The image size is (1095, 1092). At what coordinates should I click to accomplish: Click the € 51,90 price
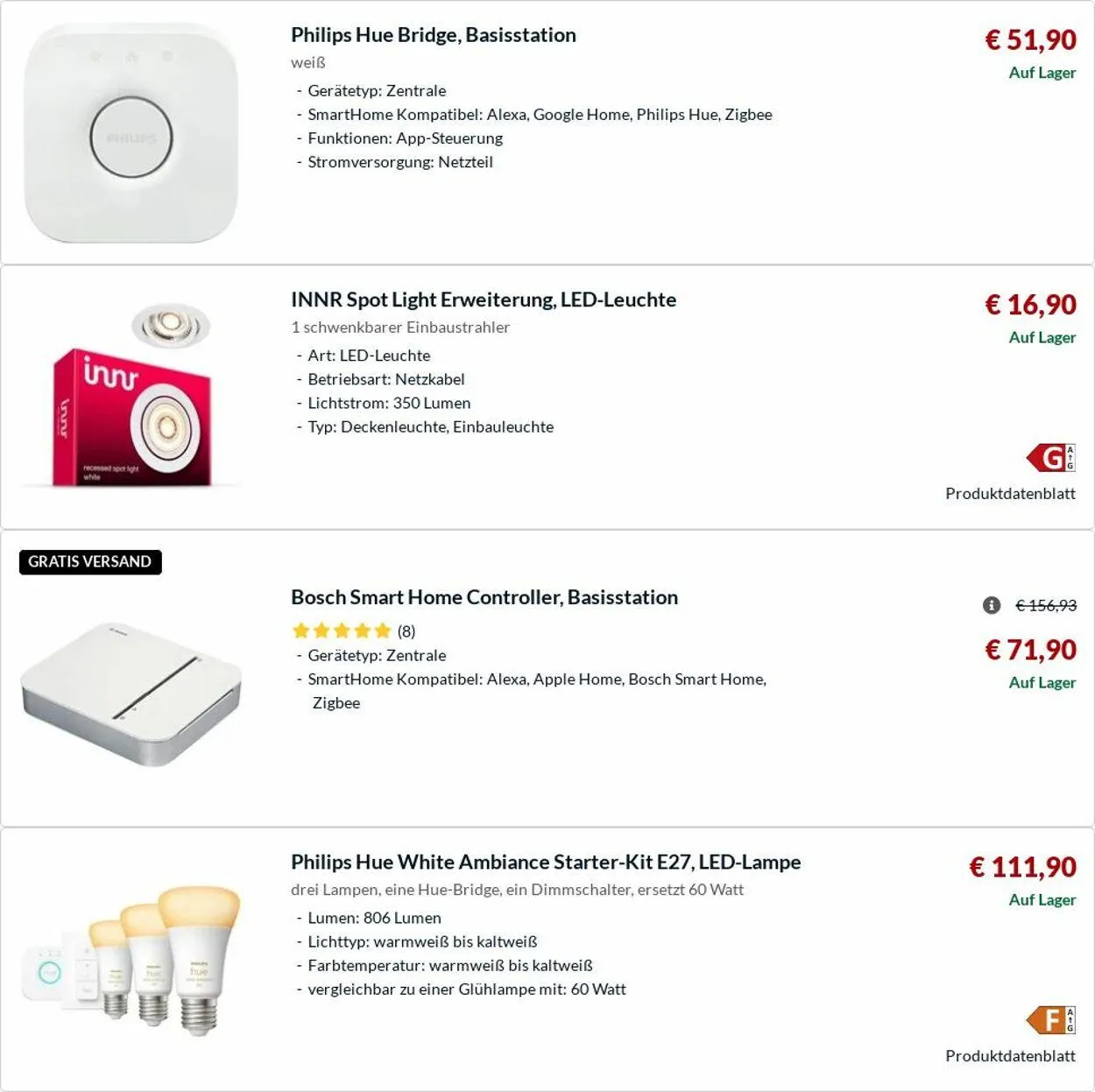coord(1030,39)
